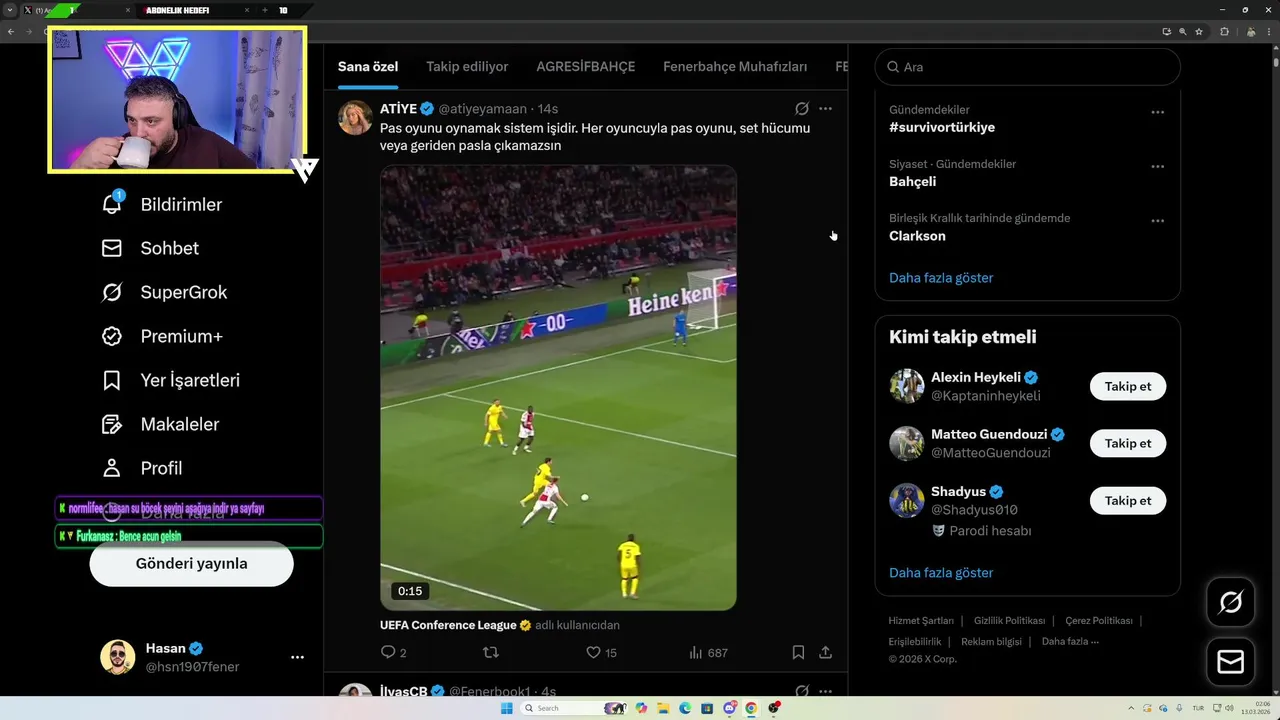Viewport: 1280px width, 720px height.
Task: Open Microsoft Edge from taskbar
Action: click(x=685, y=708)
